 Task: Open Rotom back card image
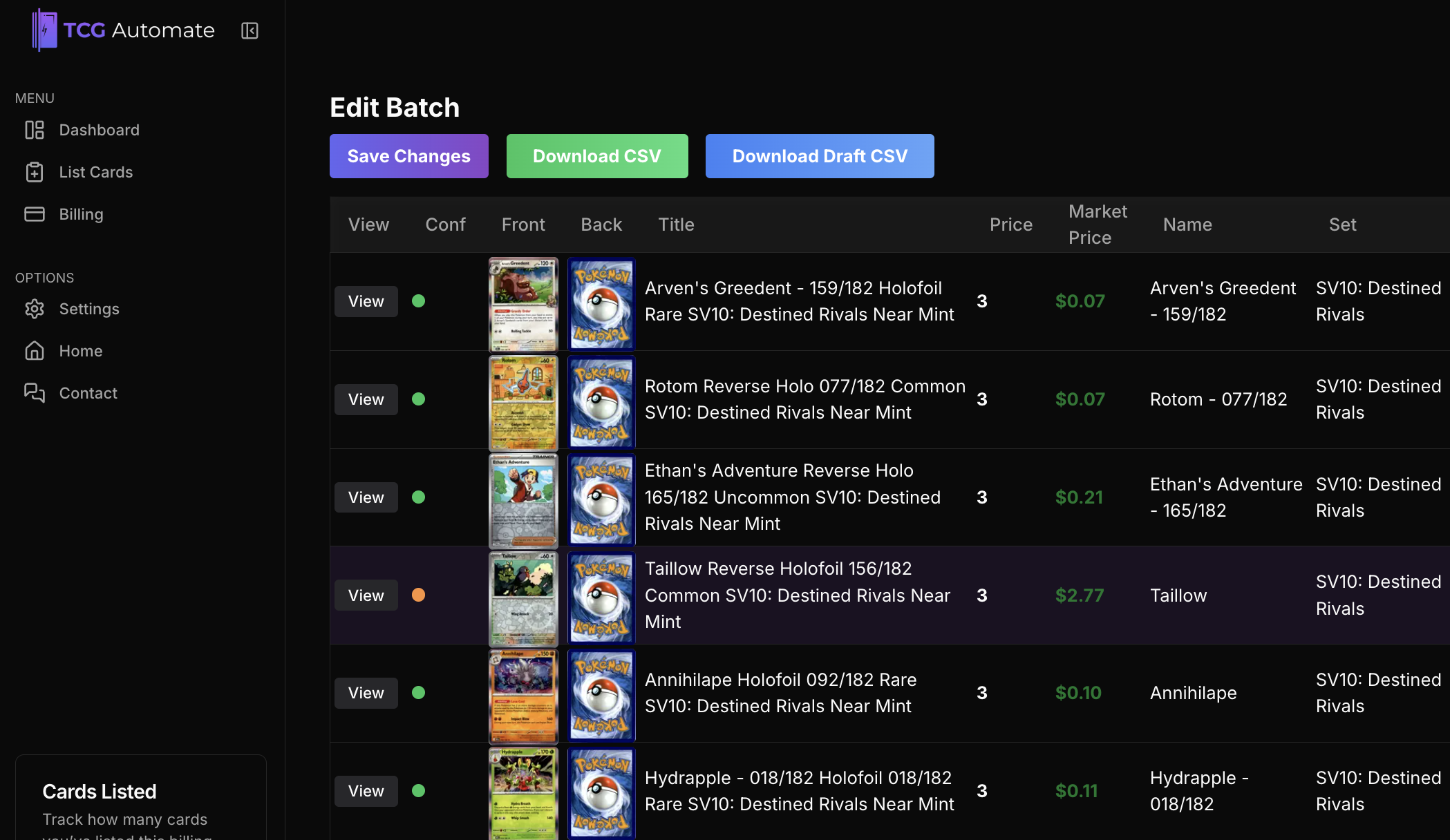601,403
